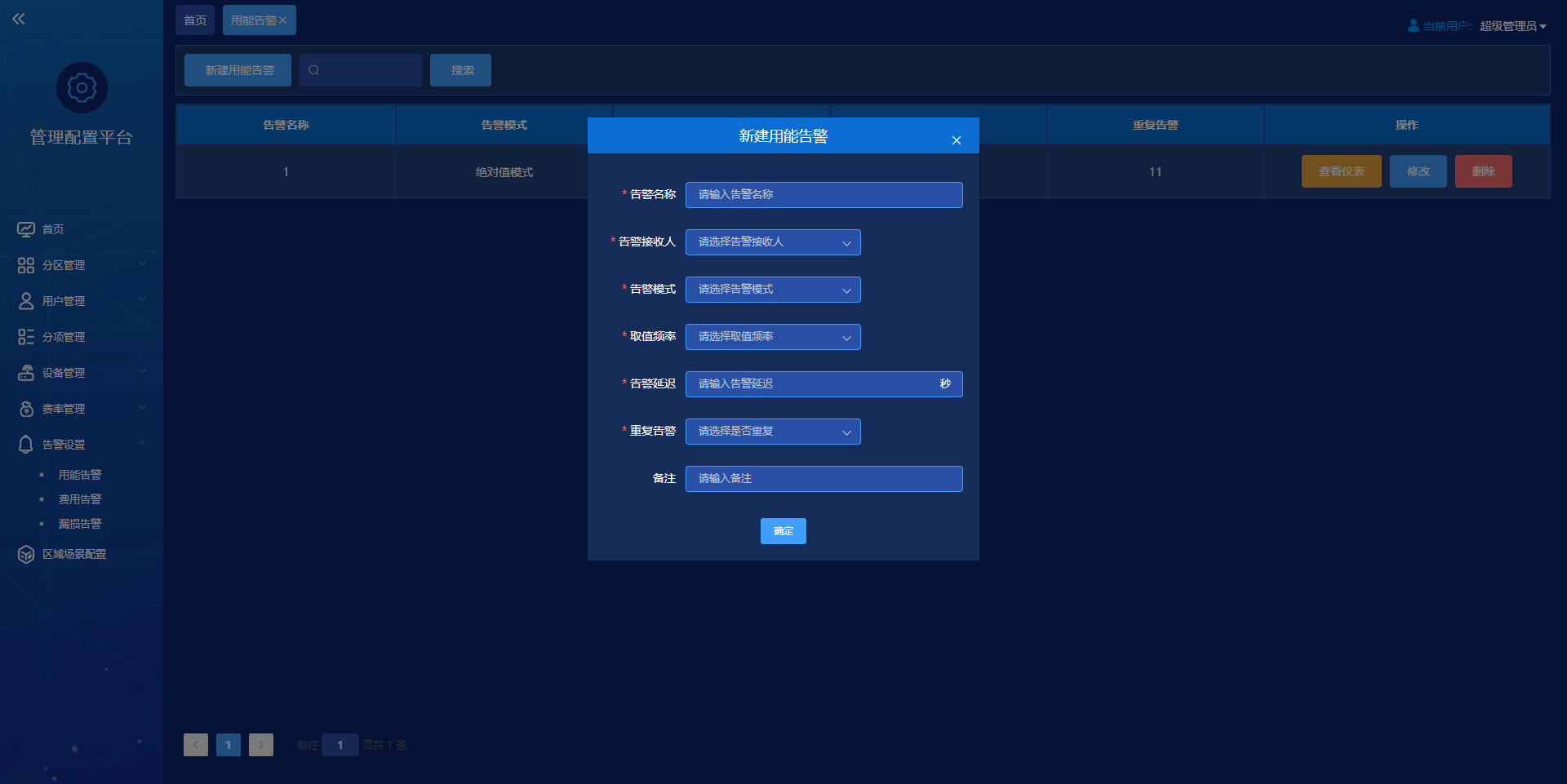
Task: Select page 1 in pagination
Action: pos(229,745)
